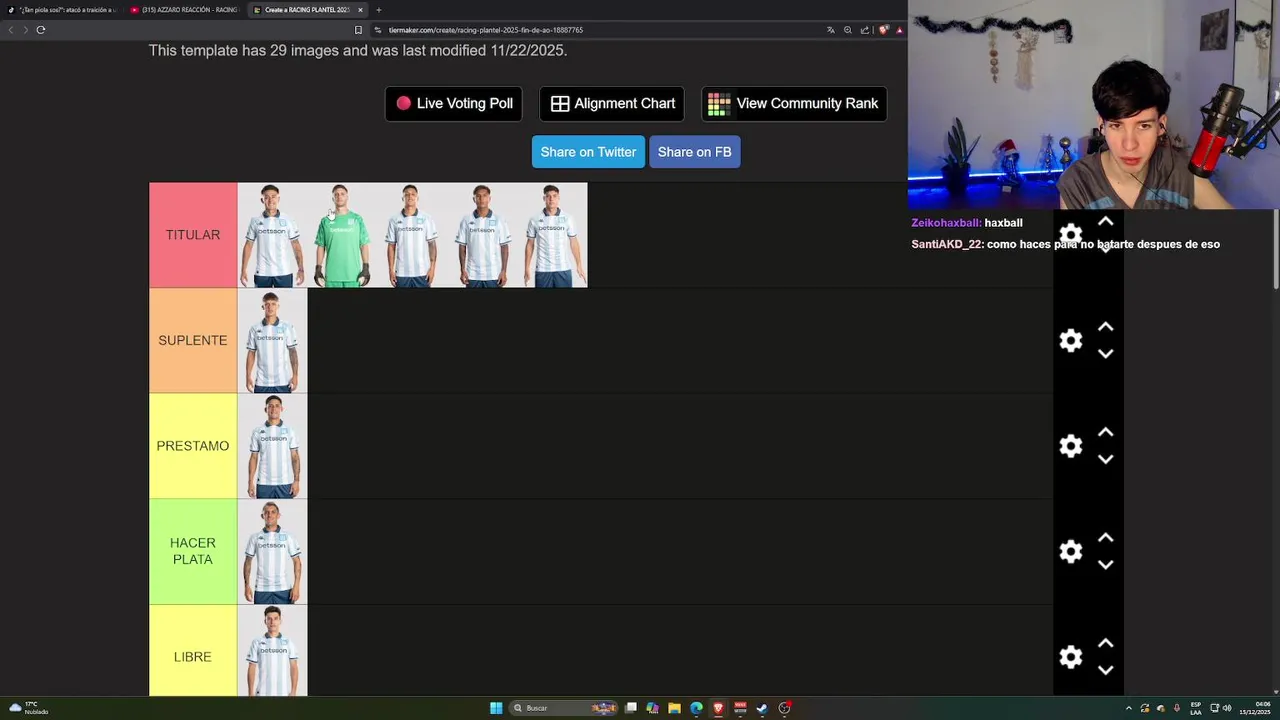Screen dimensions: 1280x720
Task: Bookmark this page via address bar icon
Action: (358, 30)
